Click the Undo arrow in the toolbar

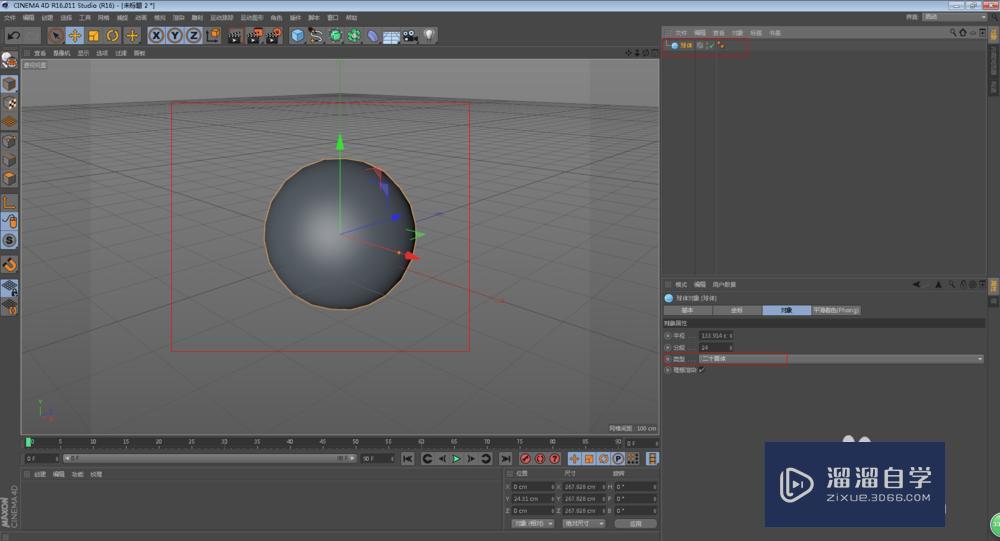click(x=14, y=36)
